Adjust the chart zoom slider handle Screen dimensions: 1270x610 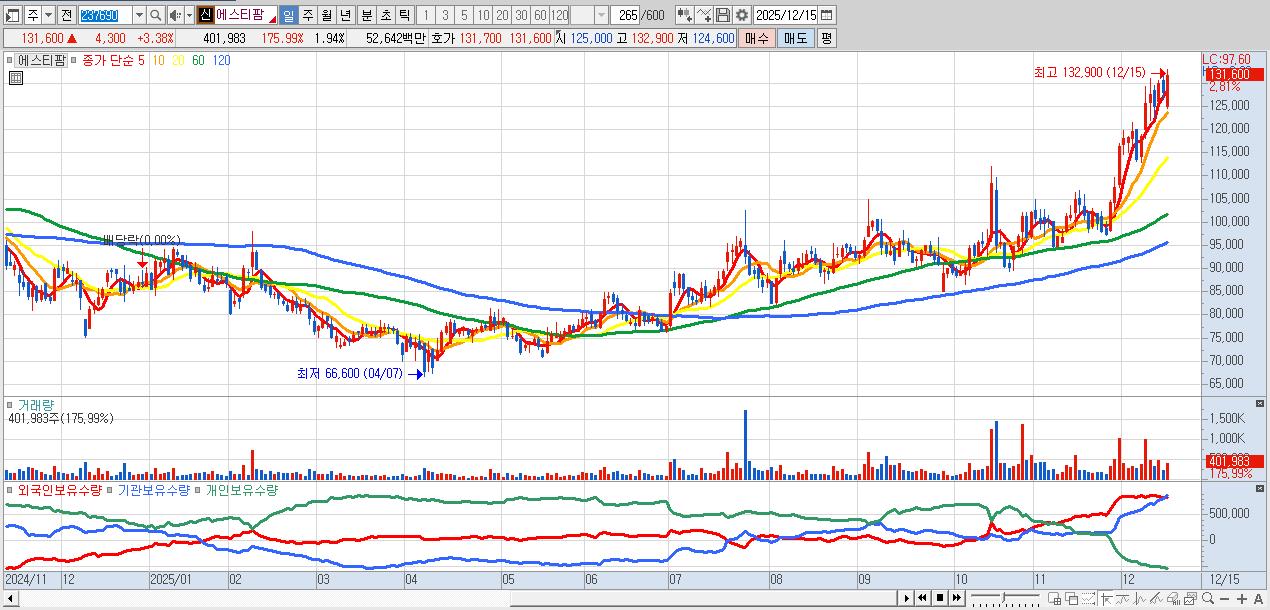1003,598
